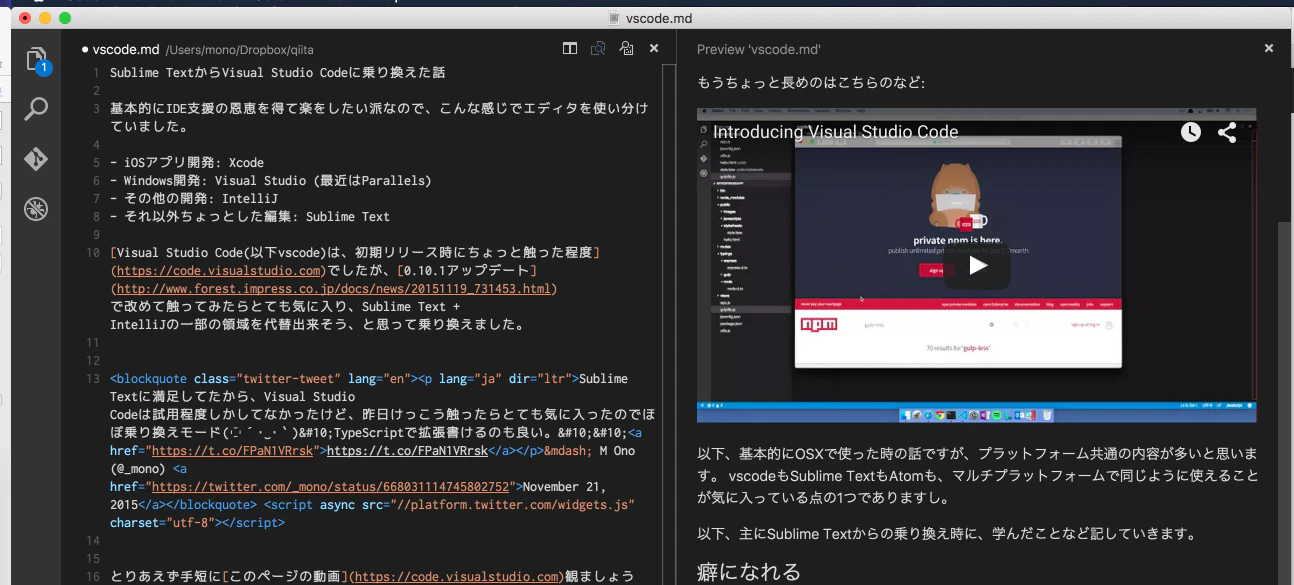This screenshot has width=1294, height=585.
Task: Open the Debug view in the activity bar
Action: coord(37,208)
